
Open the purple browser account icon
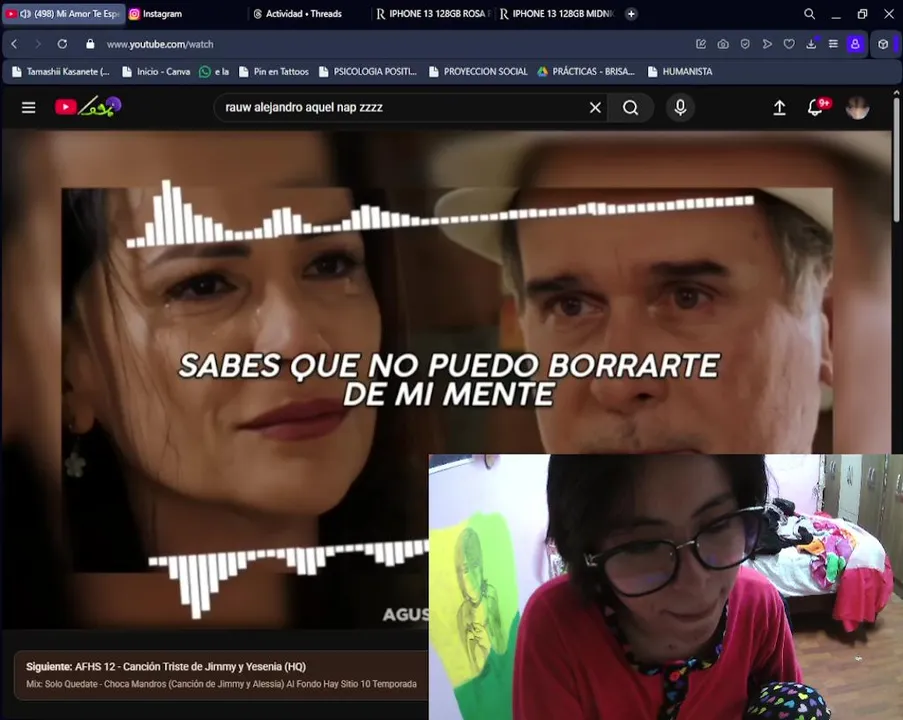pos(855,44)
